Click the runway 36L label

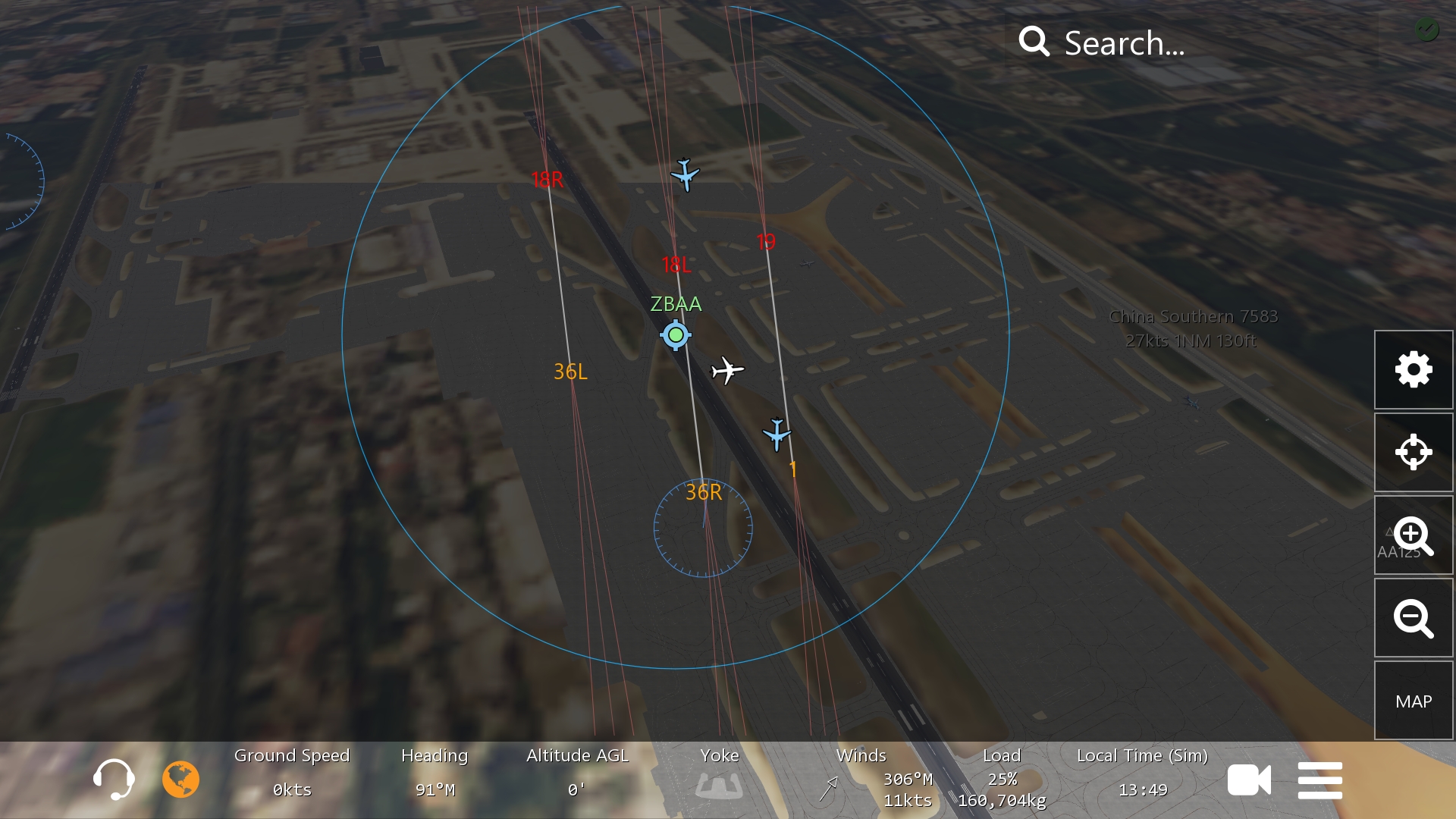pos(570,372)
